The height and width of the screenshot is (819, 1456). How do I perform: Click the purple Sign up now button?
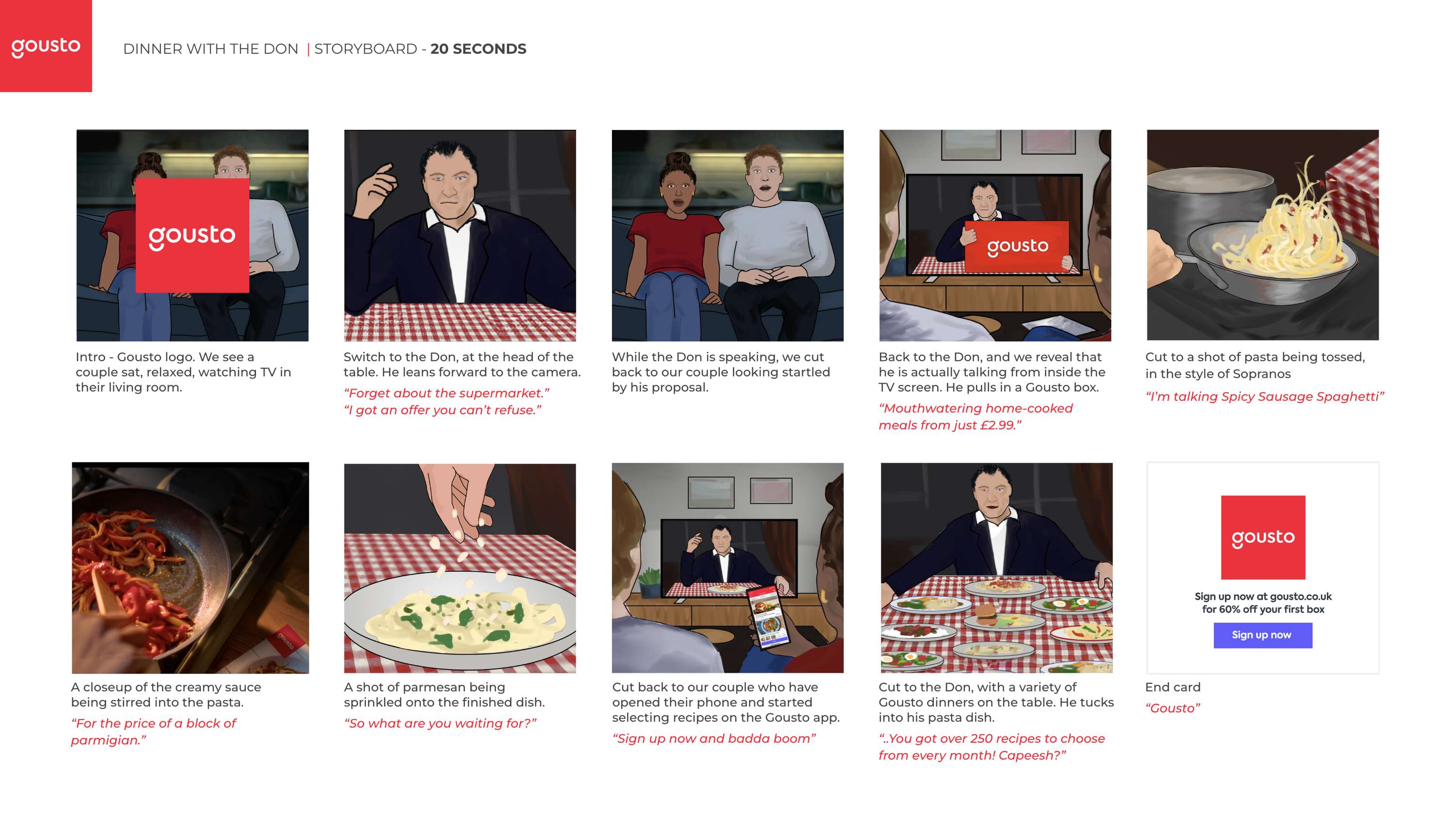click(1263, 635)
